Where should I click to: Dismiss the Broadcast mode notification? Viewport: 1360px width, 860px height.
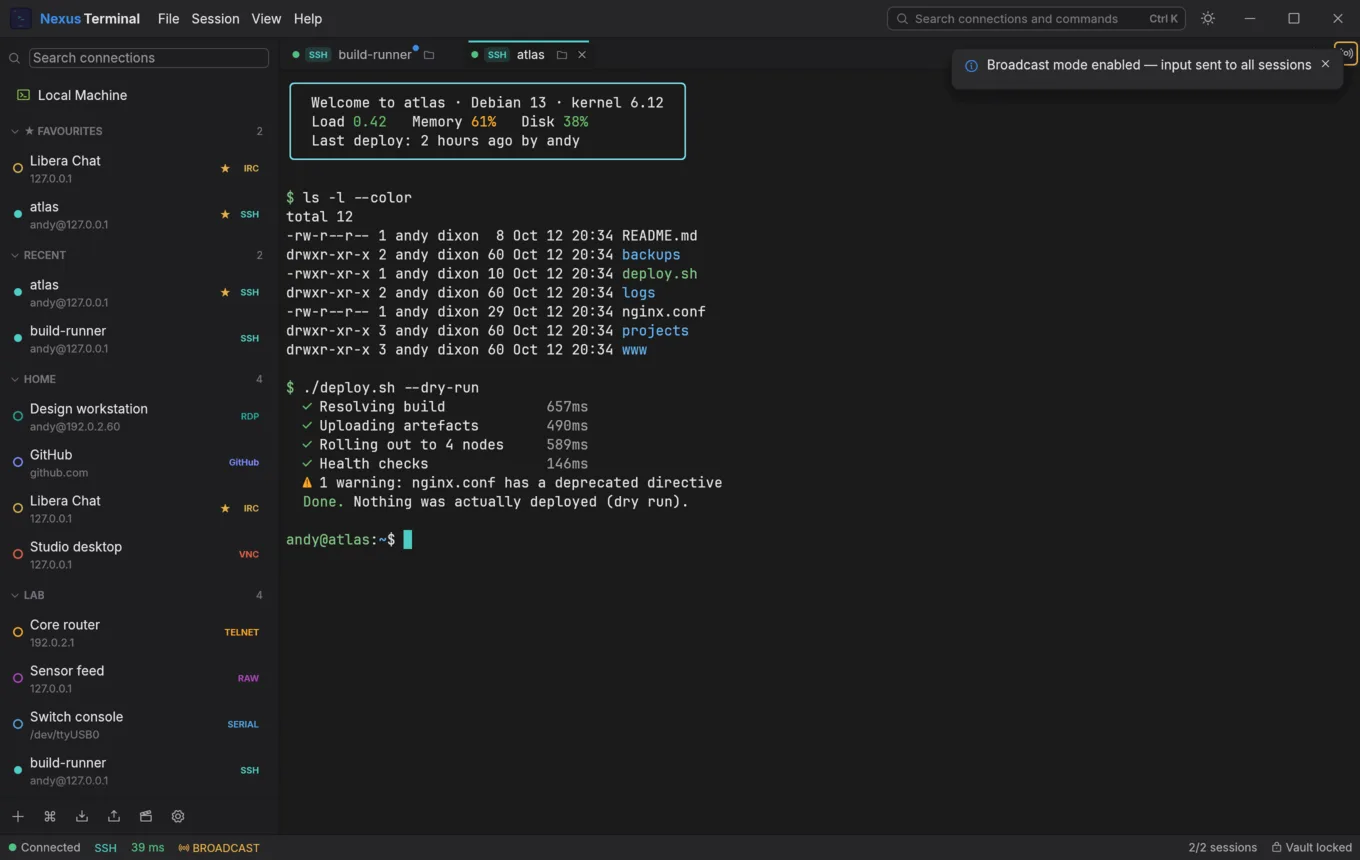(x=1326, y=64)
